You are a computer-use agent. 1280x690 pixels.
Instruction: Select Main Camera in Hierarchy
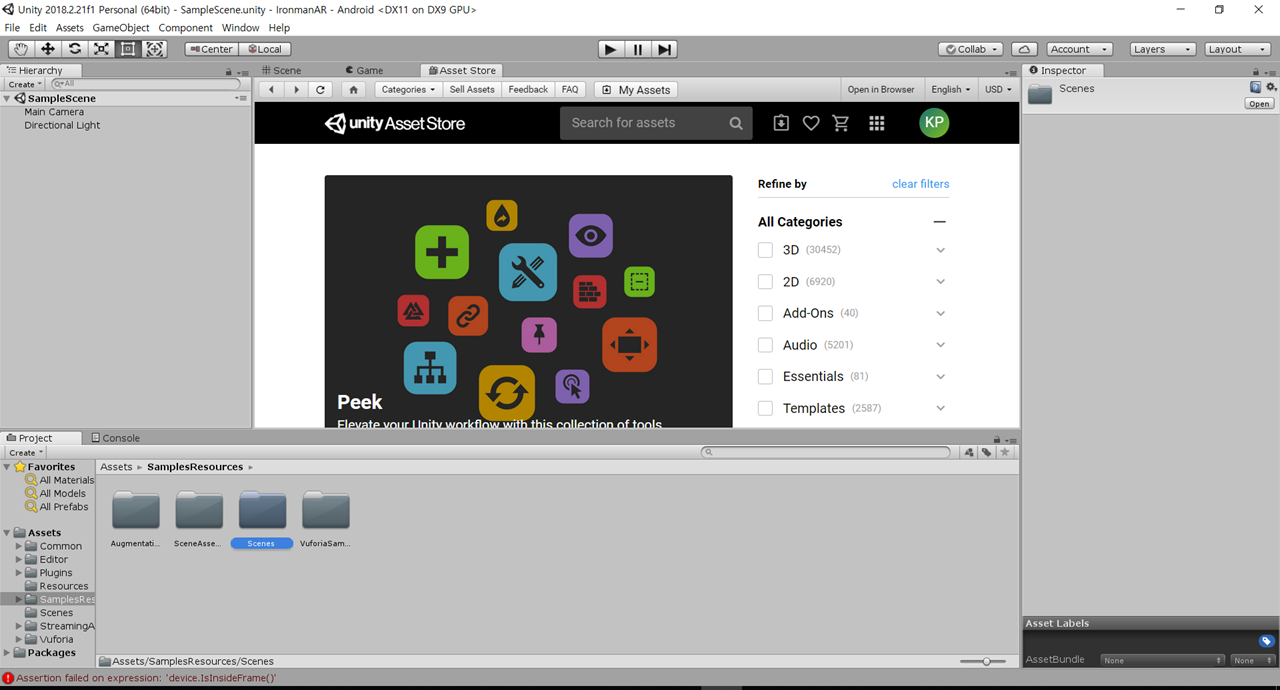[54, 112]
